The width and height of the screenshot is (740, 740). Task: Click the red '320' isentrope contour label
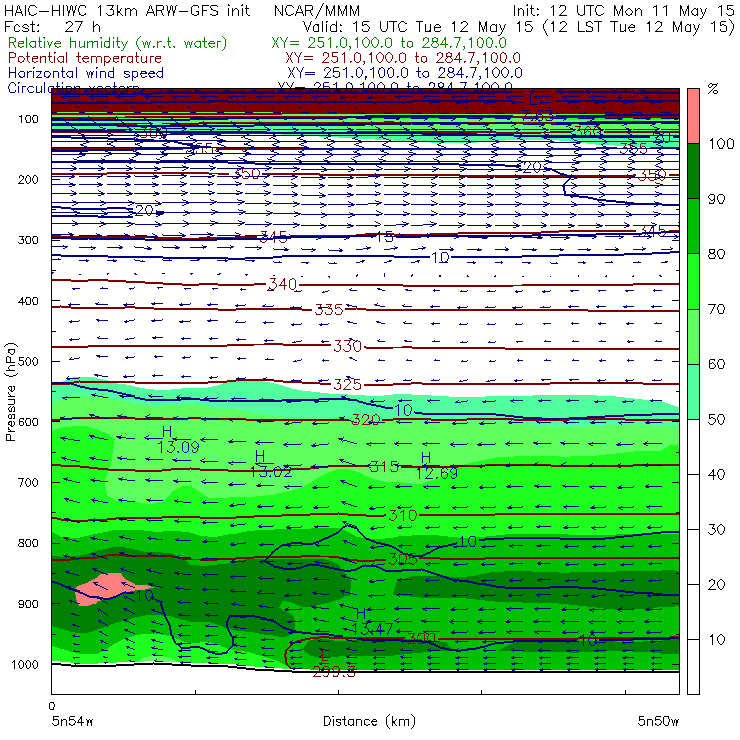click(366, 420)
